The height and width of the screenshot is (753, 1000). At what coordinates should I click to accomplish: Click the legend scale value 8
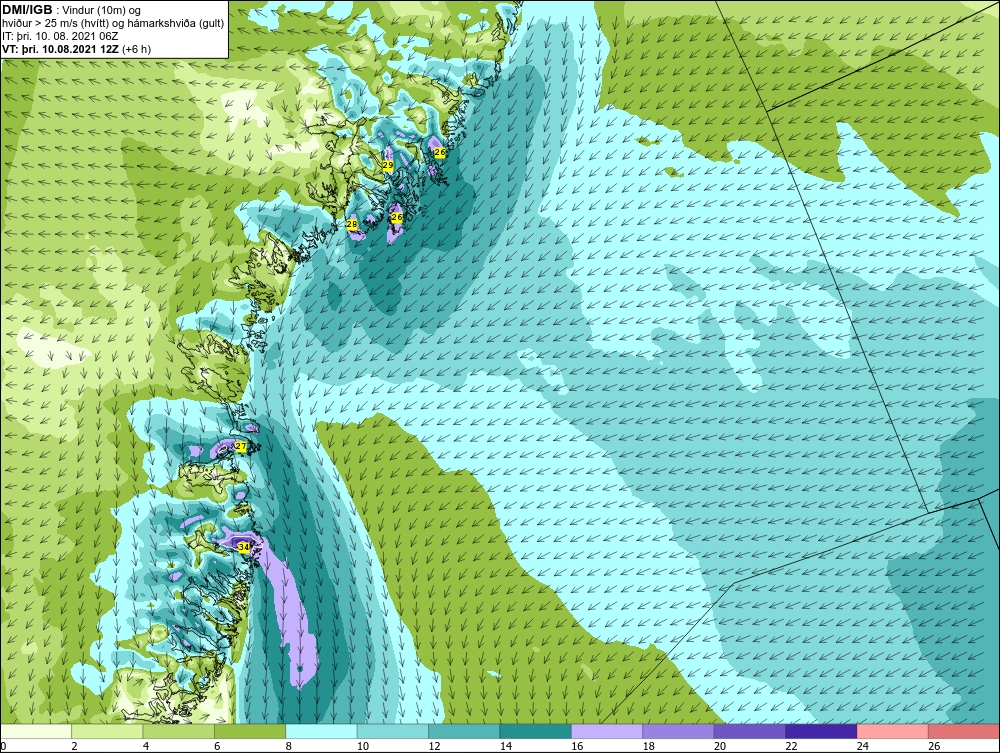(x=289, y=746)
